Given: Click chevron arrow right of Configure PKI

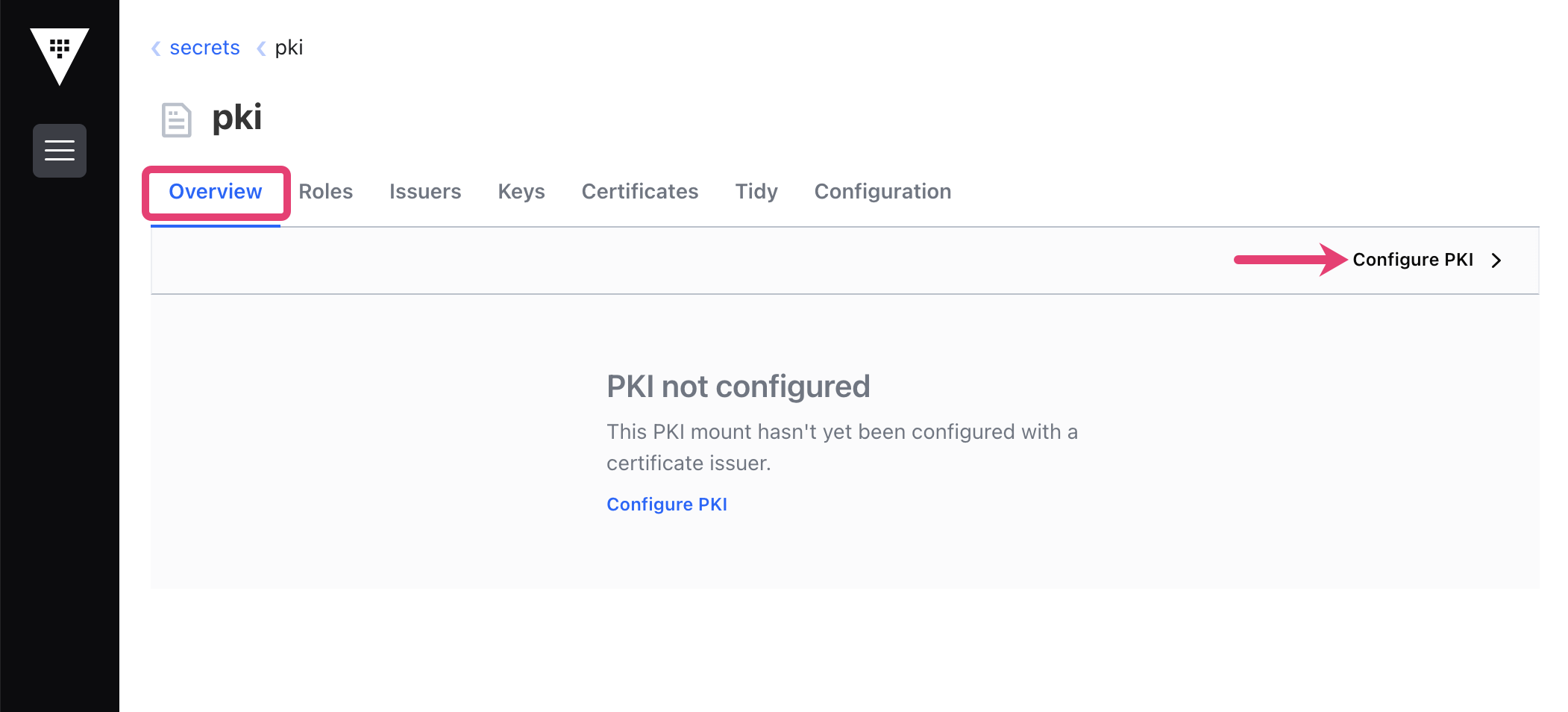Looking at the screenshot, I should pyautogui.click(x=1496, y=260).
